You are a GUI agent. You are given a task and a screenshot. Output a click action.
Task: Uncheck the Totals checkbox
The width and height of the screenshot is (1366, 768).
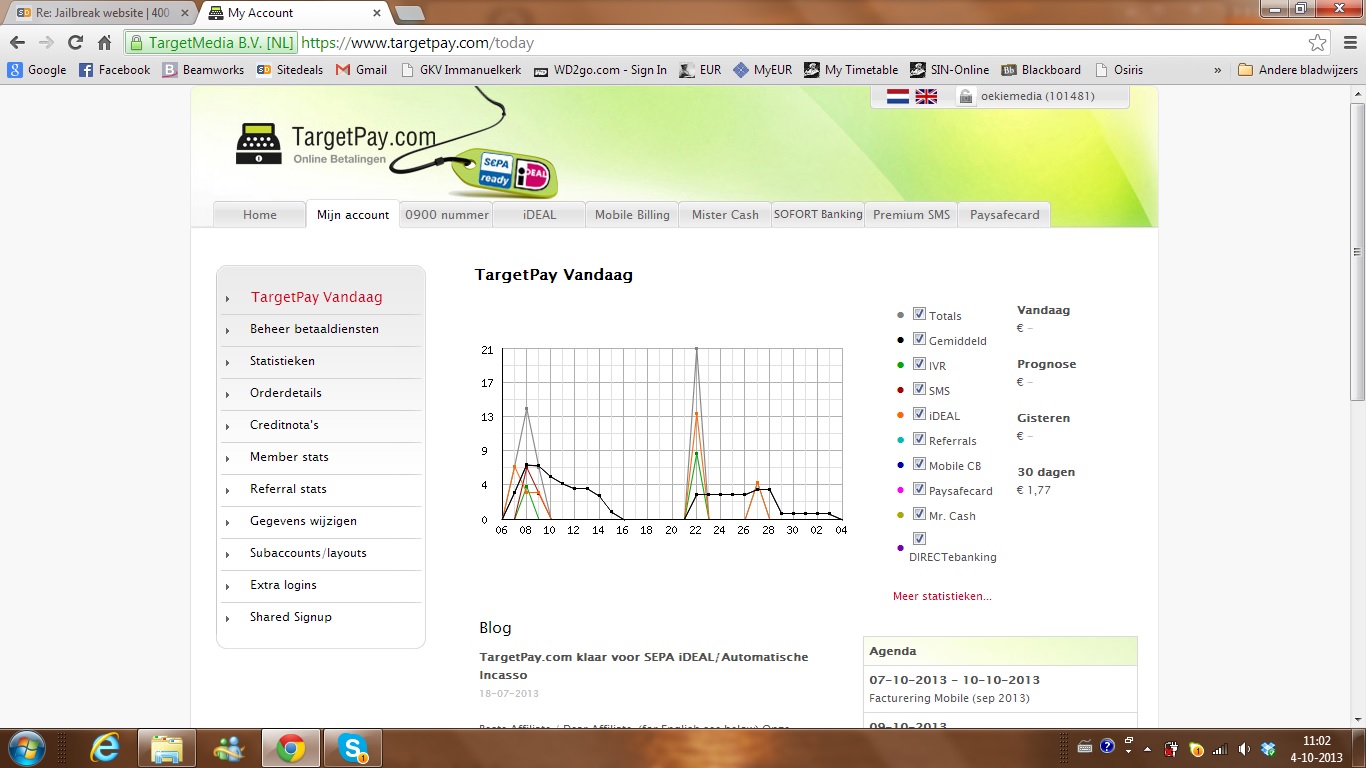pyautogui.click(x=919, y=314)
